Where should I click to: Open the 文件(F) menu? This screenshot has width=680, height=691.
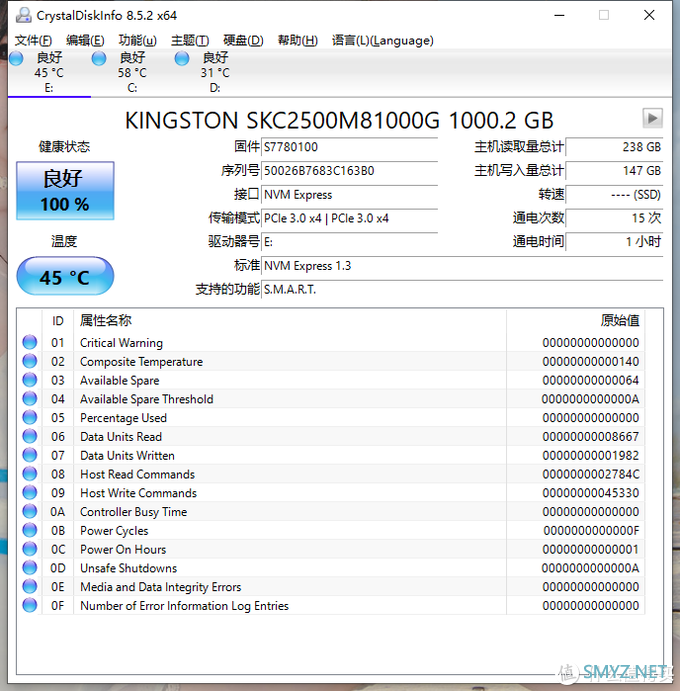[33, 41]
